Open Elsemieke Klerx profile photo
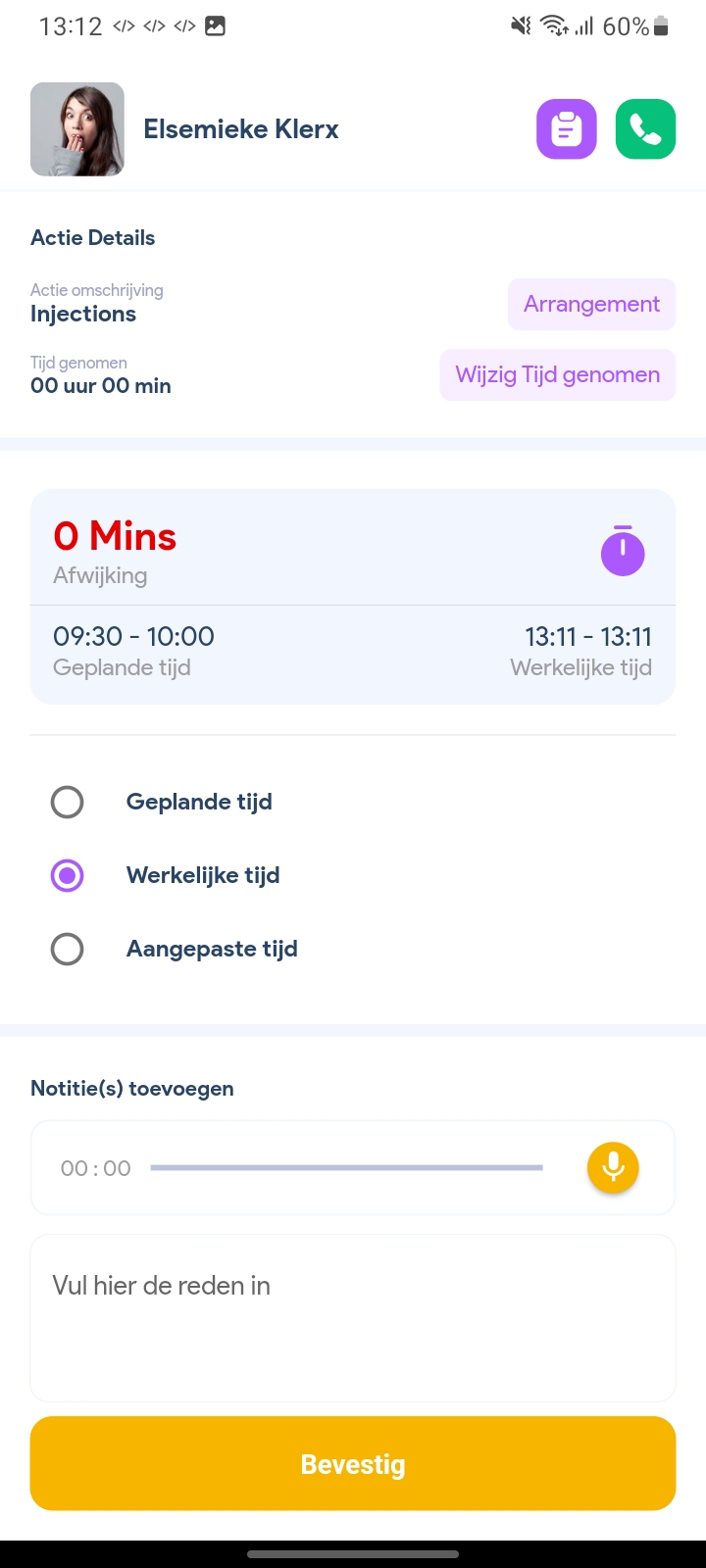This screenshot has width=706, height=1568. (77, 129)
